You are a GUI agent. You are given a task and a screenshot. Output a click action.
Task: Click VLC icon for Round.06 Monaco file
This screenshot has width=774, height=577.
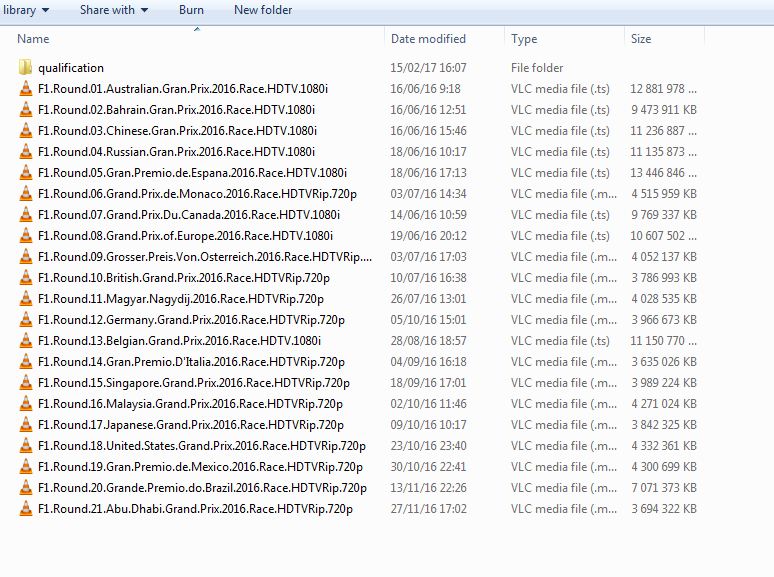pyautogui.click(x=25, y=194)
